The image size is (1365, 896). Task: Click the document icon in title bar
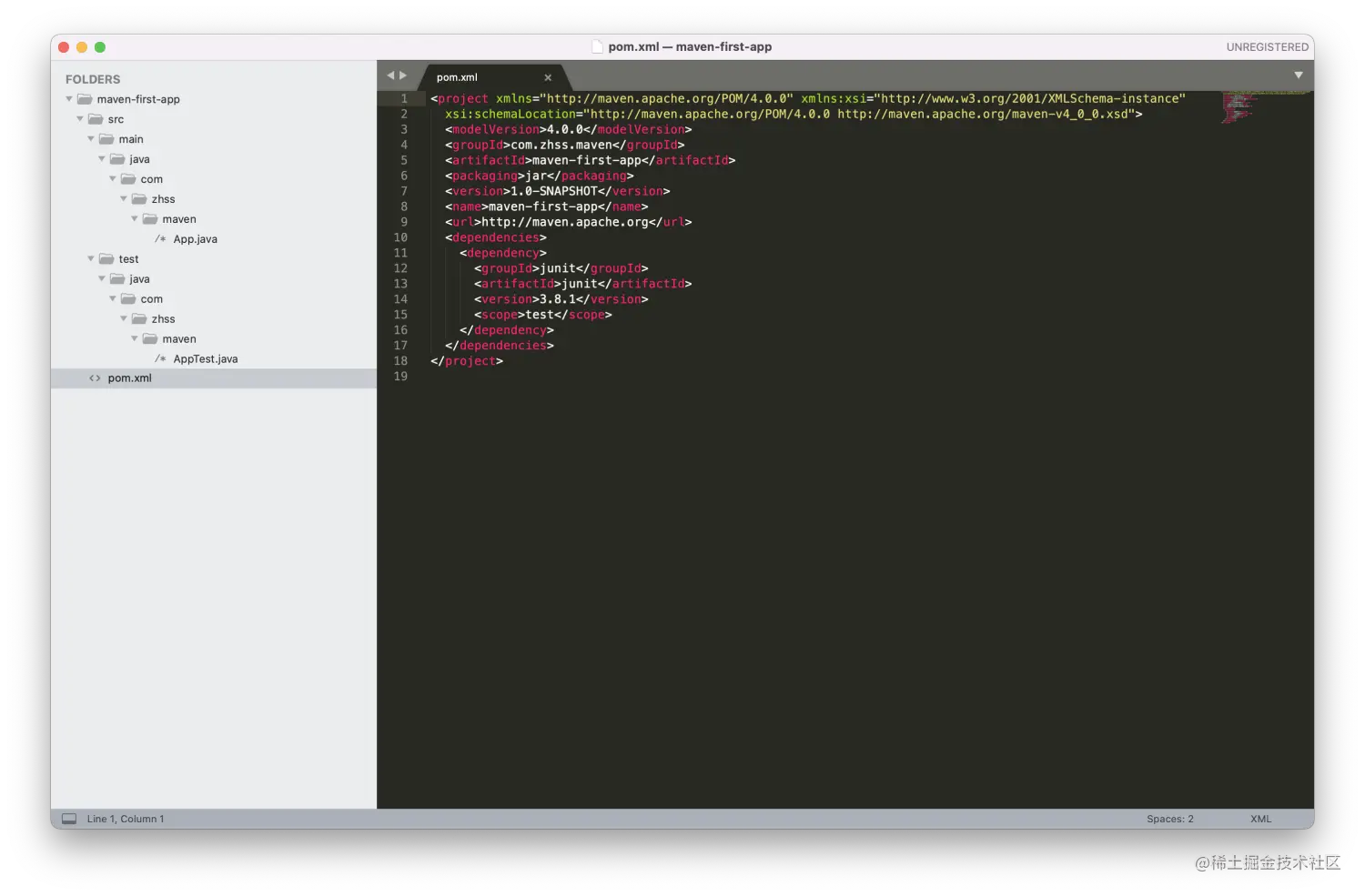597,46
